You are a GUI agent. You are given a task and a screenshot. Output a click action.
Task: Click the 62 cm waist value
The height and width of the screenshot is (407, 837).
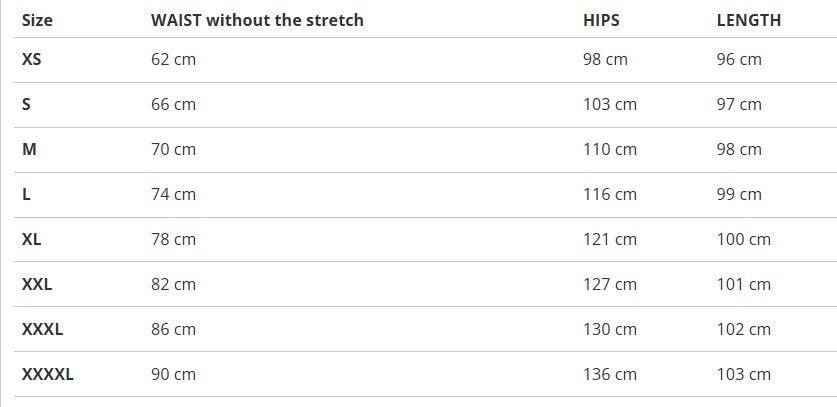pyautogui.click(x=173, y=59)
